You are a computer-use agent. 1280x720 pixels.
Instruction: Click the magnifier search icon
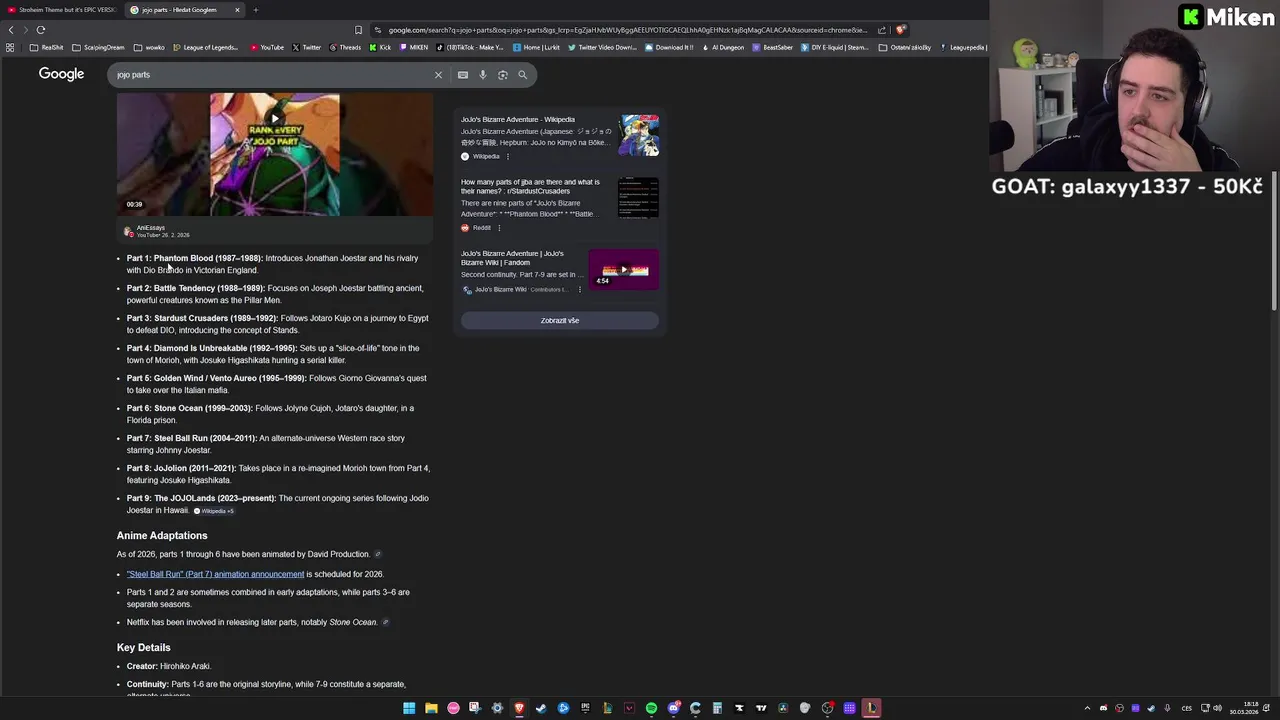click(522, 75)
